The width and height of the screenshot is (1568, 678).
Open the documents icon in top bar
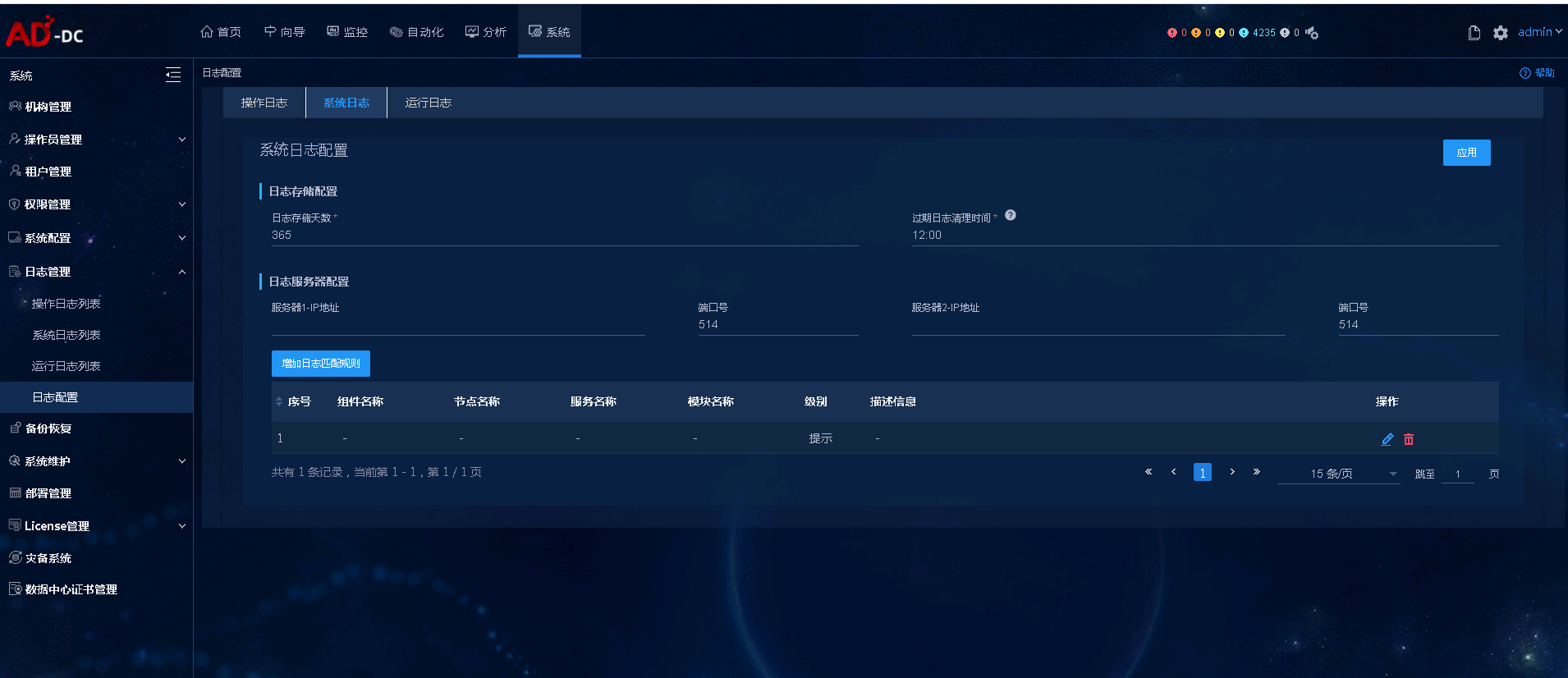[x=1474, y=33]
